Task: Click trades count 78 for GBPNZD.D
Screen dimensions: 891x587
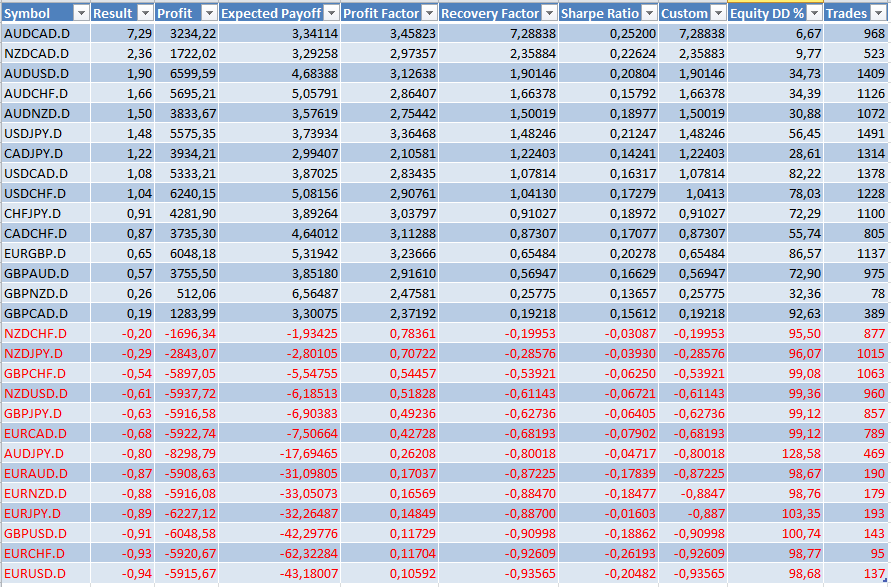Action: 878,293
